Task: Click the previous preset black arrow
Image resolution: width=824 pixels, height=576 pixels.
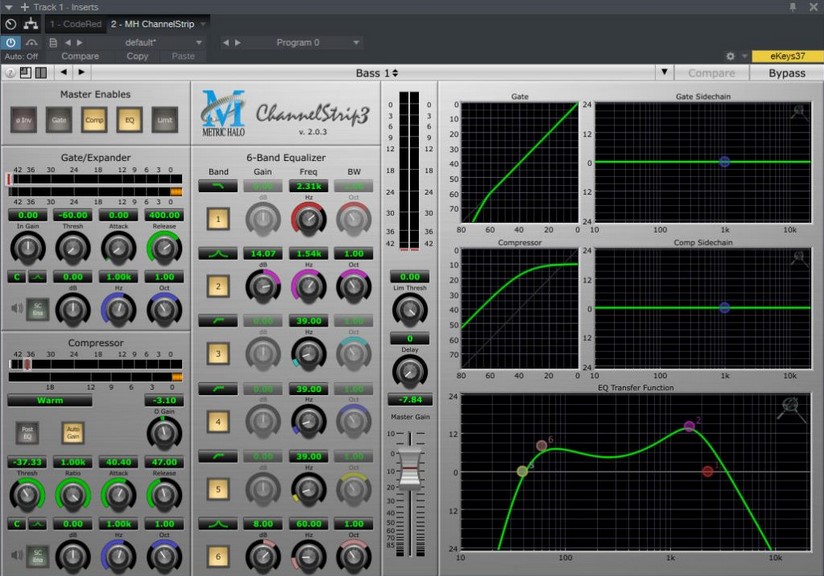Action: tap(64, 72)
